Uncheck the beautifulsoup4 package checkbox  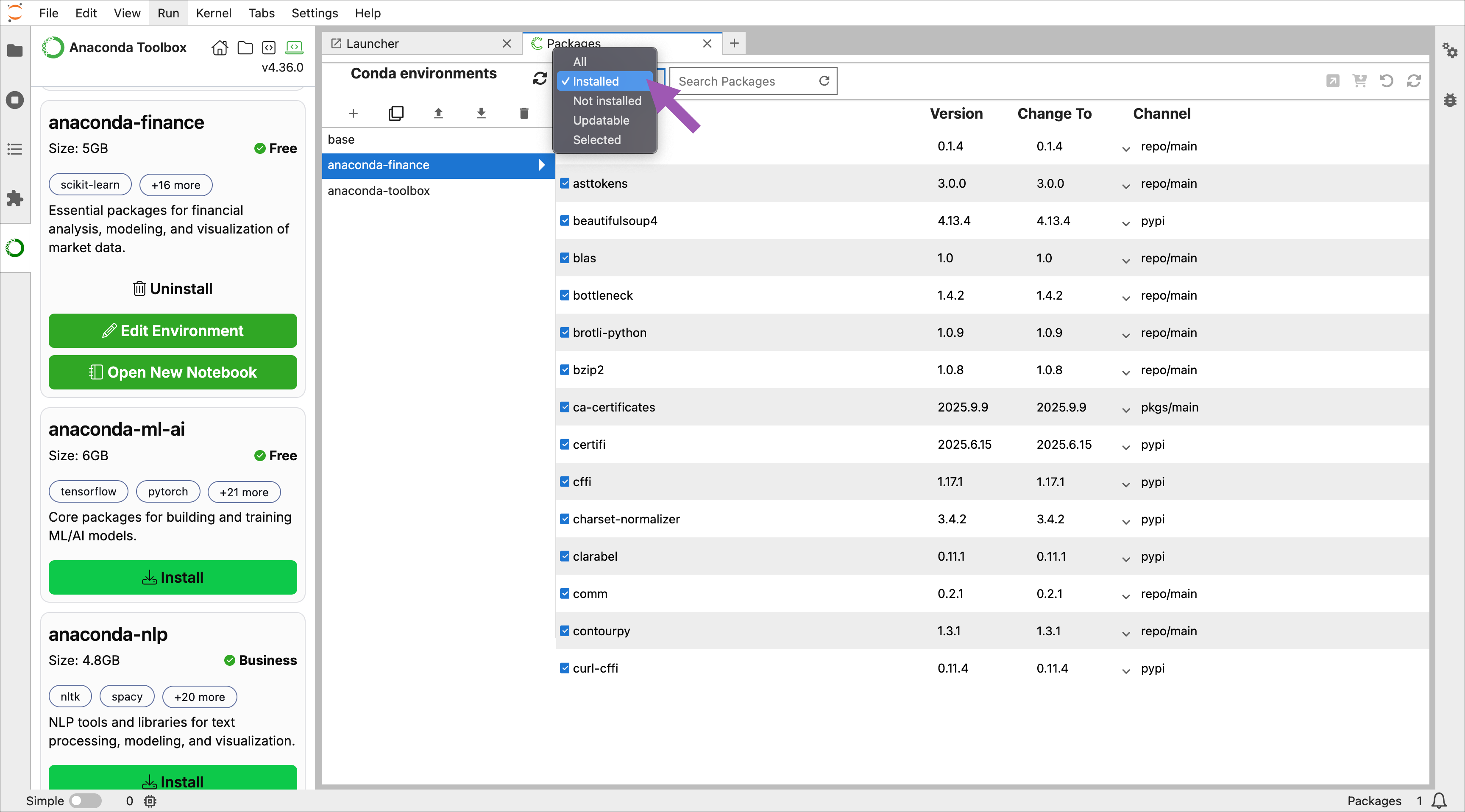point(565,221)
